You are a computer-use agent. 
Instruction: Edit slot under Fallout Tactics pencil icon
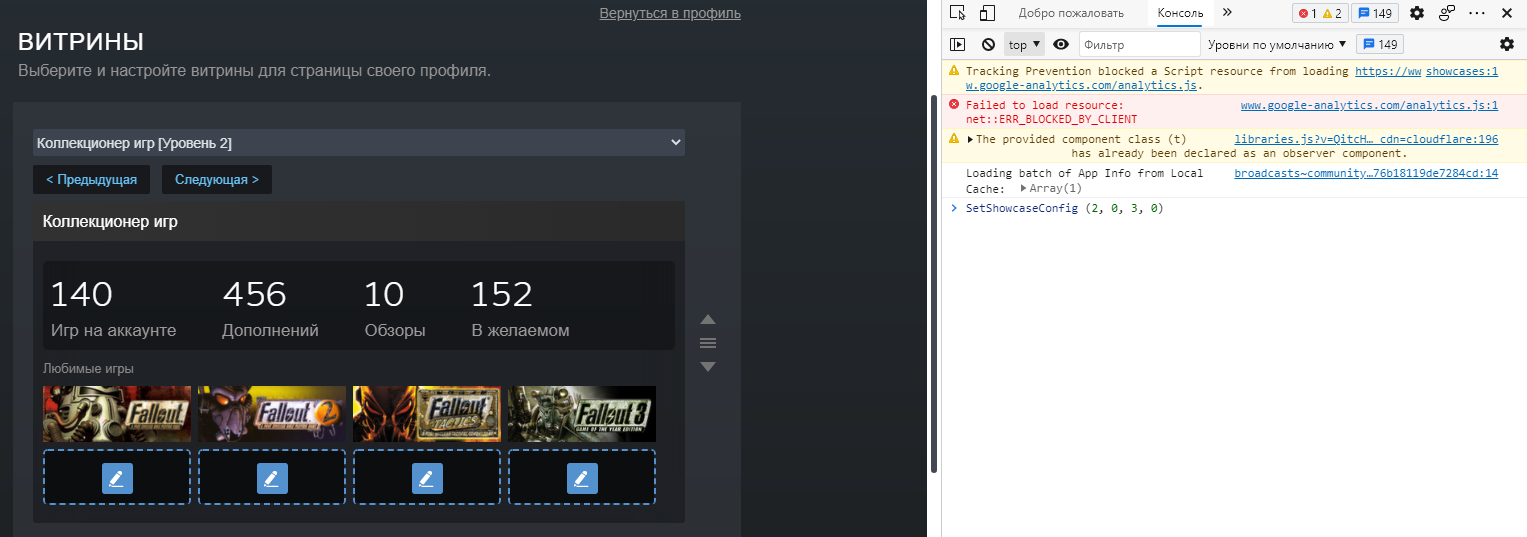(427, 478)
